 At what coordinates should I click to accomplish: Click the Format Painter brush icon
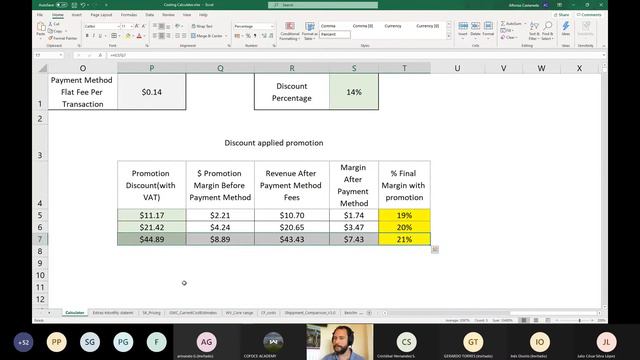(51, 38)
